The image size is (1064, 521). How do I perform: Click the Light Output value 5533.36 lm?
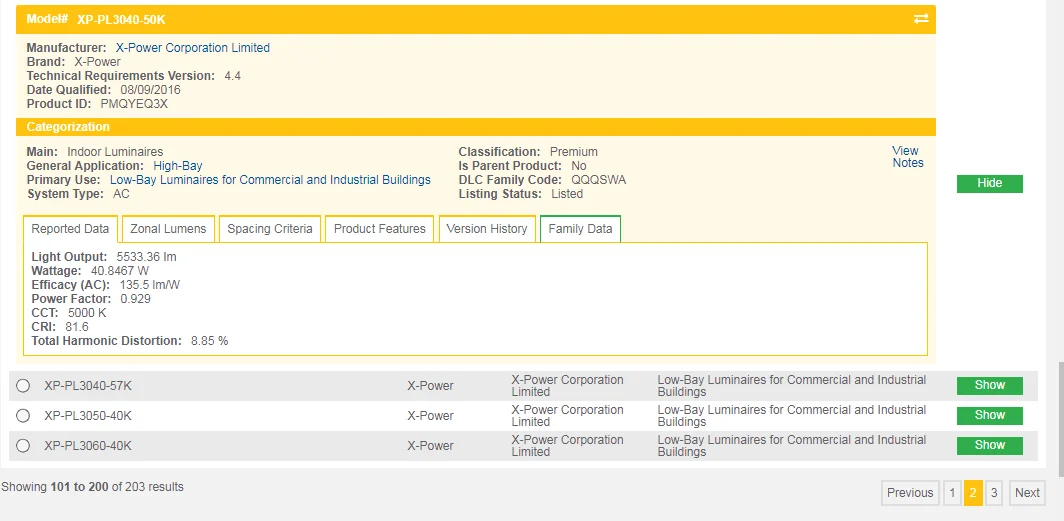(147, 256)
